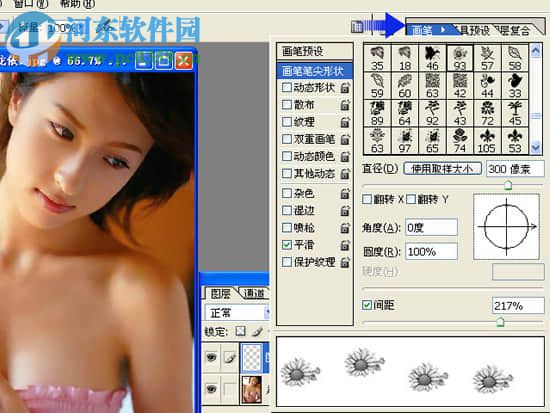This screenshot has height=413, width=550.
Task: Click the spacing field showing 217%
Action: click(x=518, y=306)
